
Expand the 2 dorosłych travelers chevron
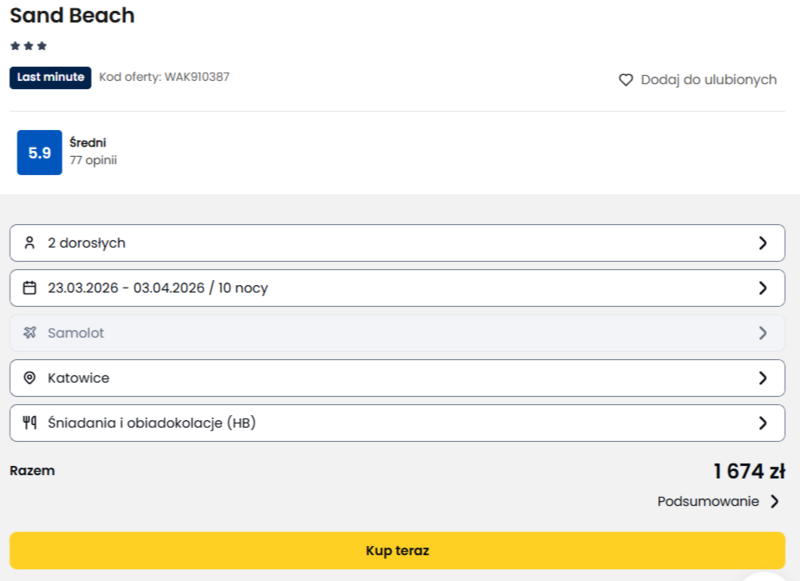[763, 243]
